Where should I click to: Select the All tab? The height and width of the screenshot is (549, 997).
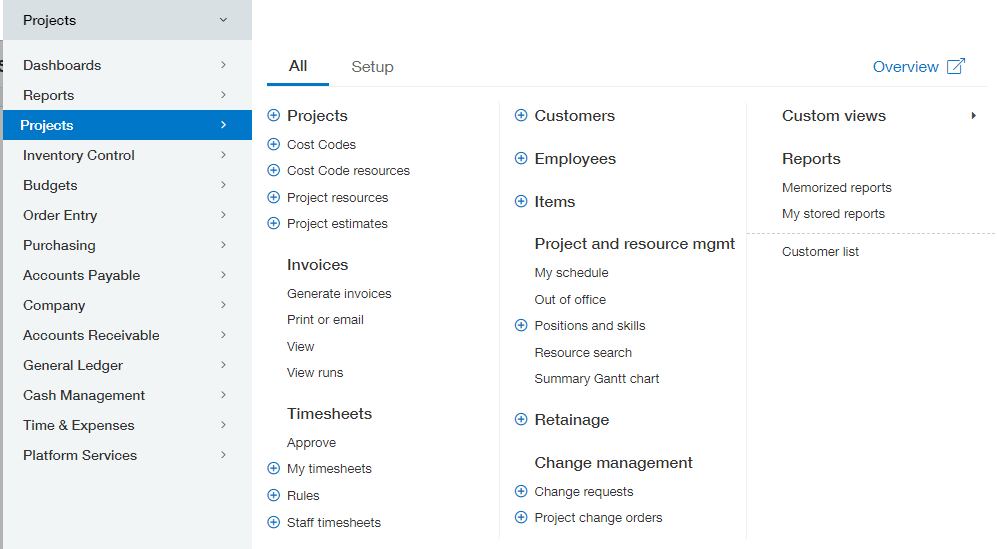click(x=298, y=67)
